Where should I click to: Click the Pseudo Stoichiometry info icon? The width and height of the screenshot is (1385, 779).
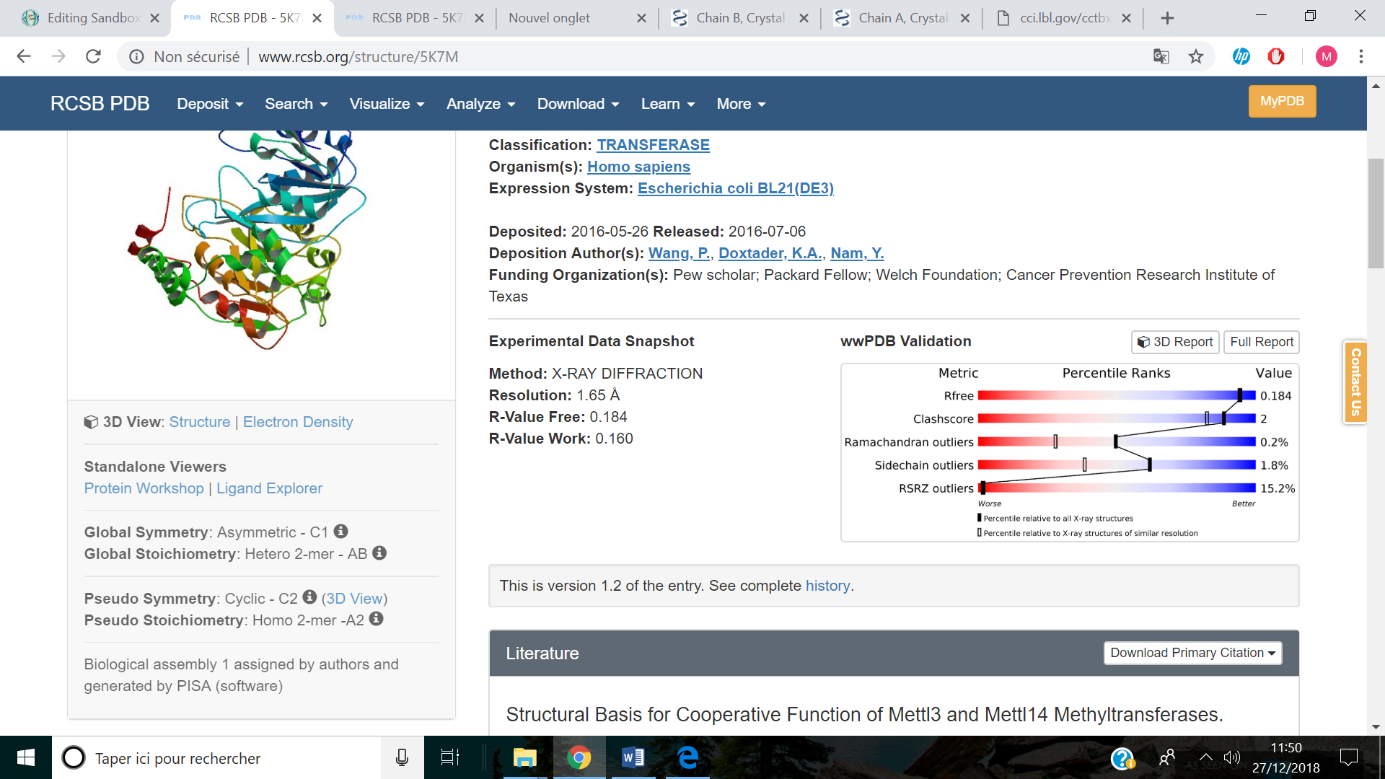(x=376, y=619)
